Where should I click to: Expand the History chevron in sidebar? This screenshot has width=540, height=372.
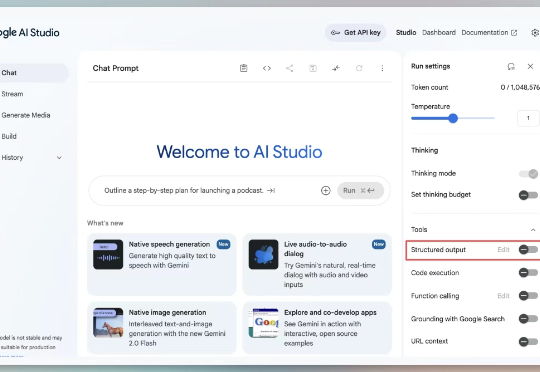click(59, 158)
